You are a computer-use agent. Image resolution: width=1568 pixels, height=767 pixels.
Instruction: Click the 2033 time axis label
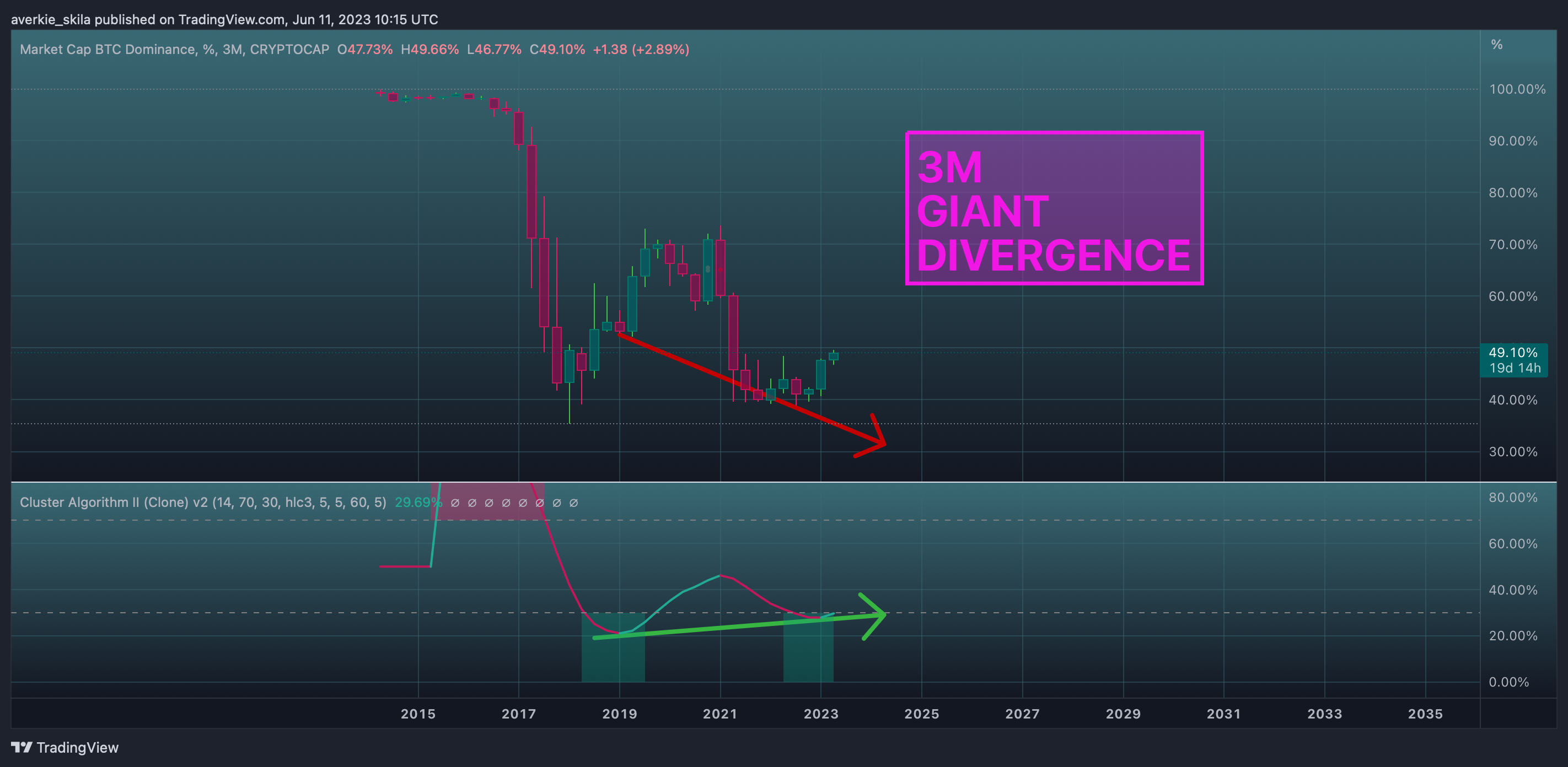(1324, 714)
